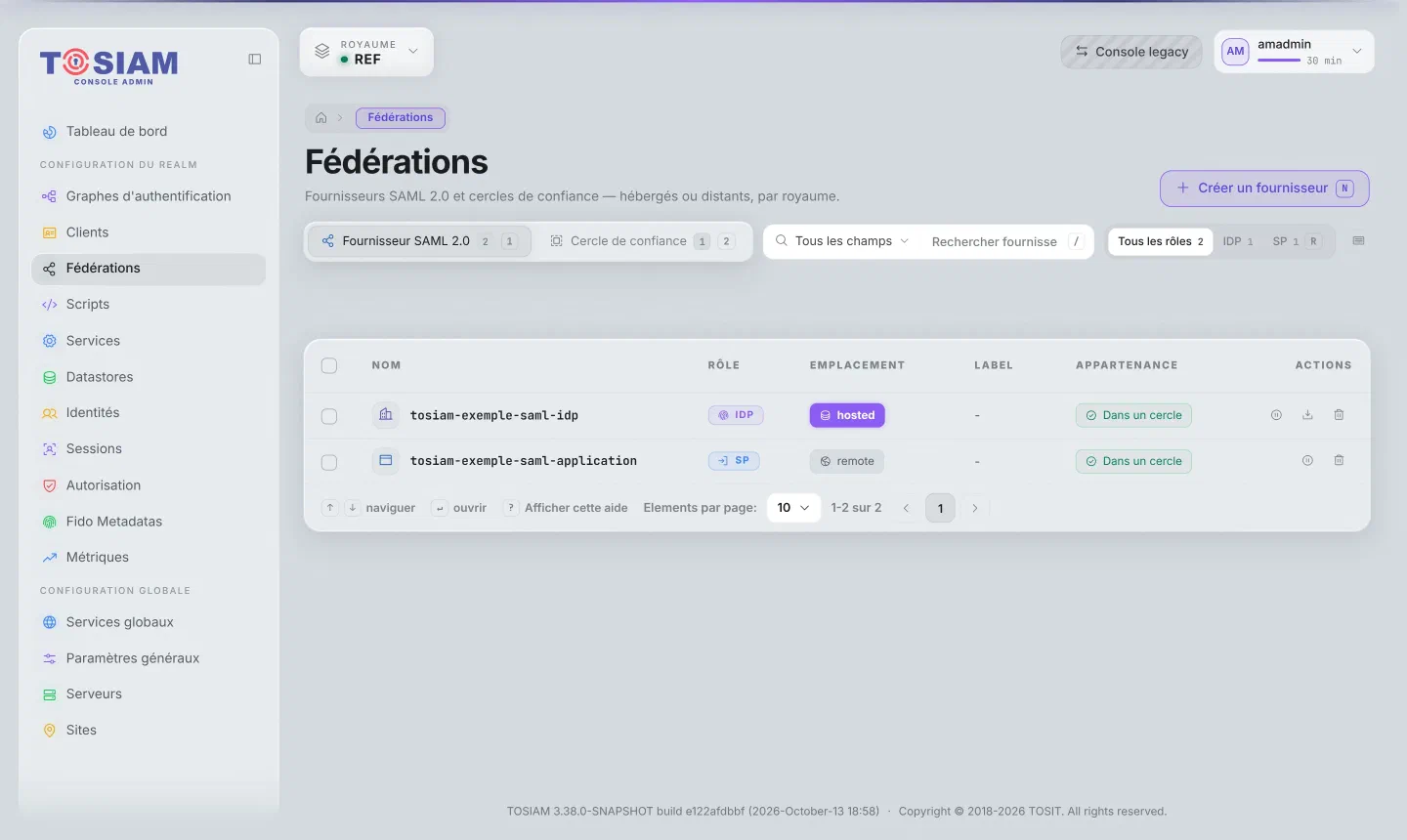Check the box for tosiam-exemple-saml-application
1407x840 pixels.
[x=329, y=462]
